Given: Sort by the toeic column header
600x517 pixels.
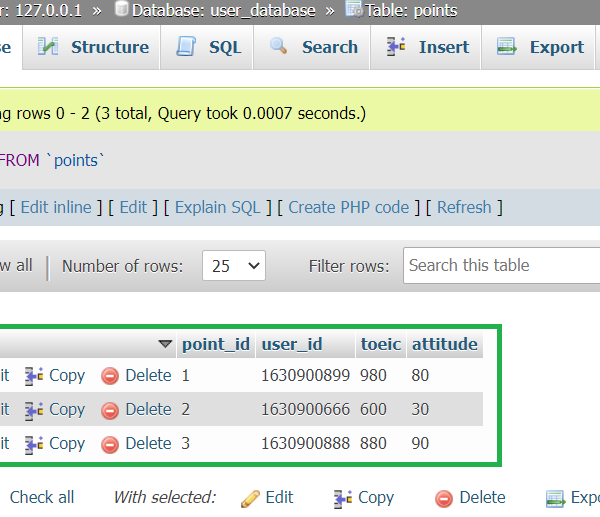Looking at the screenshot, I should [x=380, y=344].
